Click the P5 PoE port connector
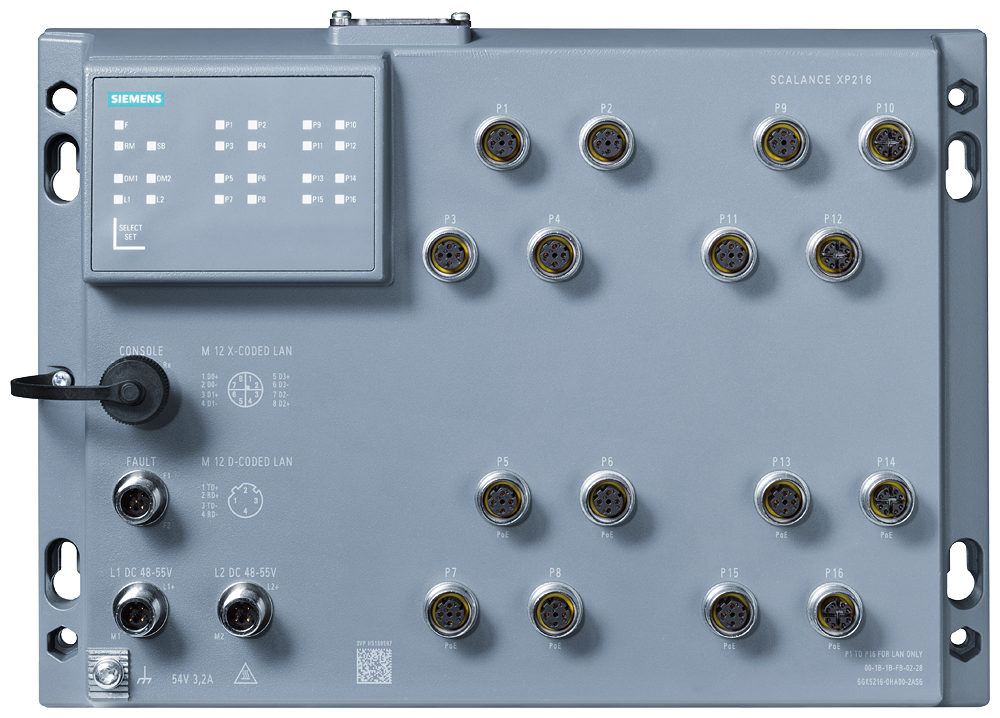1000x718 pixels. pyautogui.click(x=502, y=498)
